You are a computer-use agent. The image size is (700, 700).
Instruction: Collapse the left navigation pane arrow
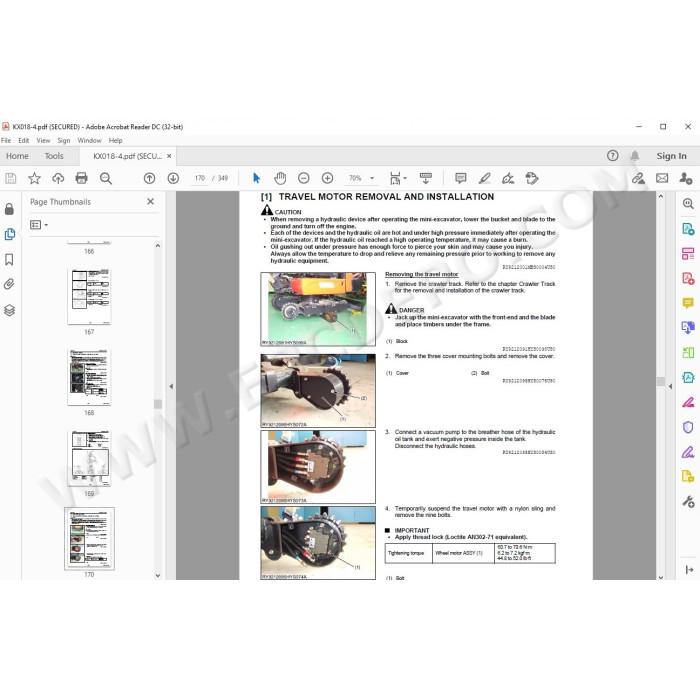click(171, 387)
